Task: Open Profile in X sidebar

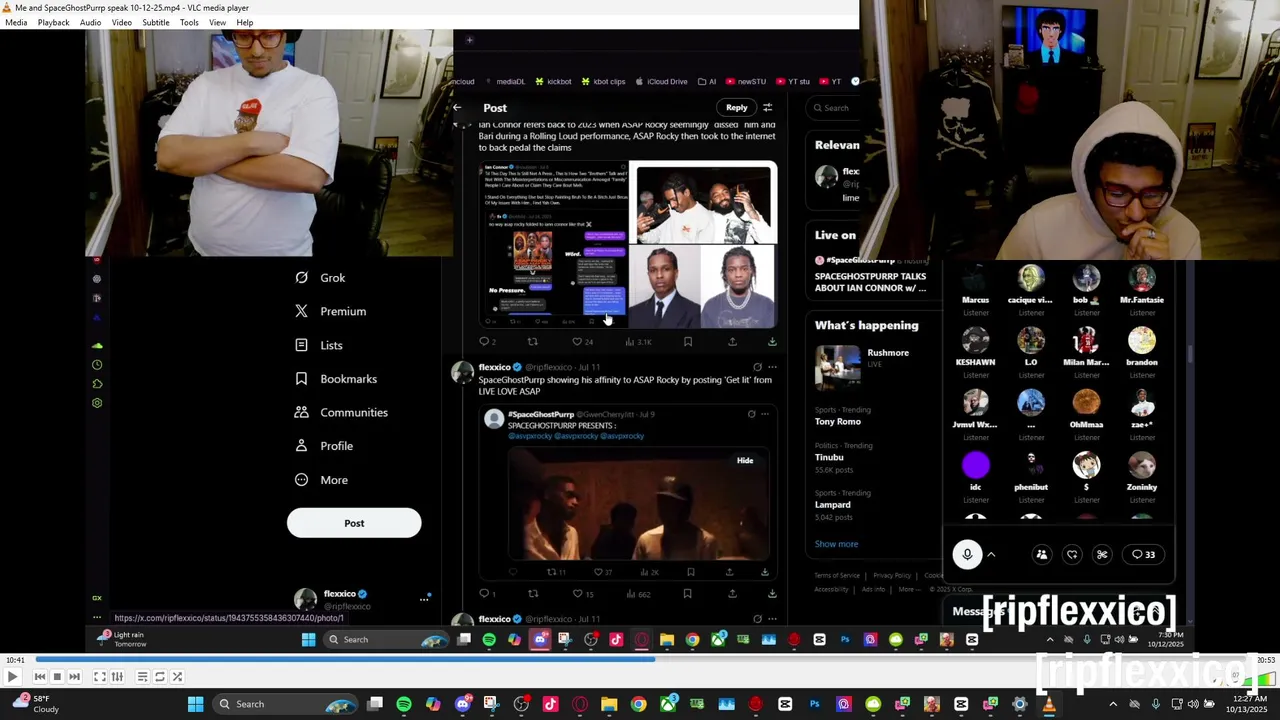Action: click(323, 446)
